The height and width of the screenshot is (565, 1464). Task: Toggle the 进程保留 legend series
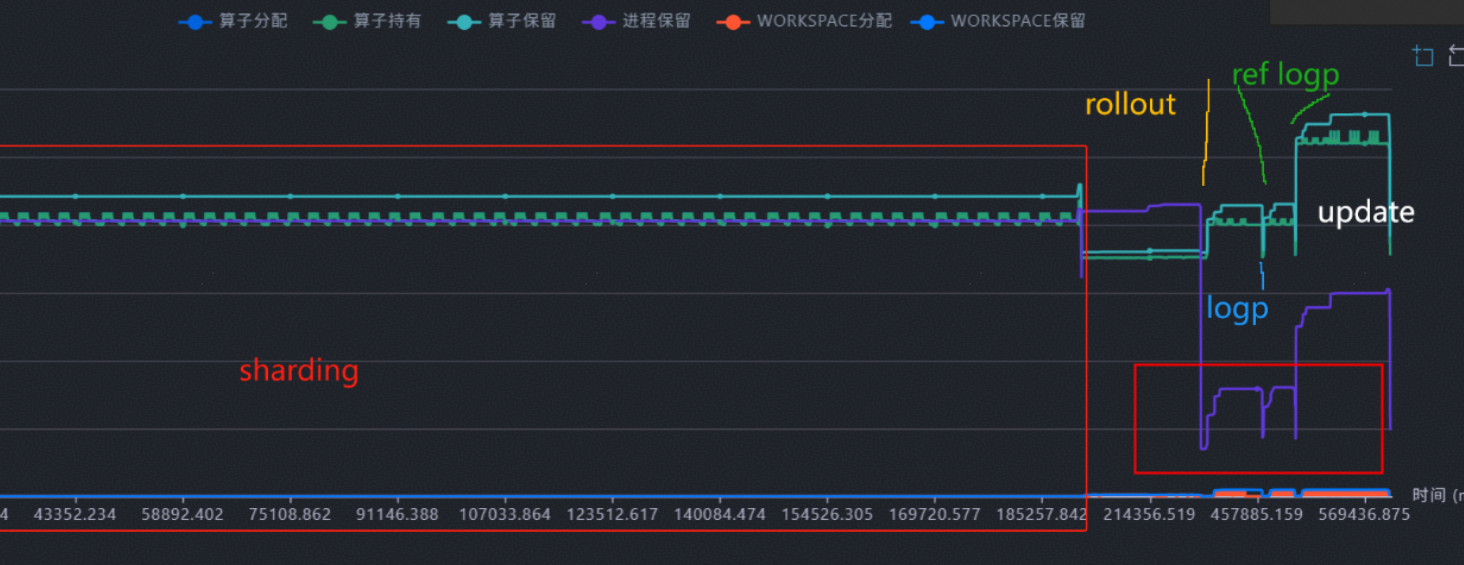(635, 21)
